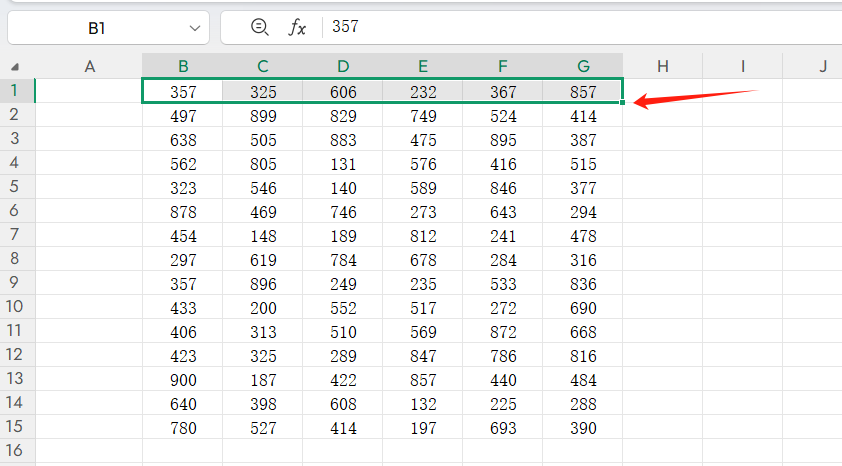The image size is (842, 466).
Task: Click cell C1 containing 325
Action: [x=263, y=91]
